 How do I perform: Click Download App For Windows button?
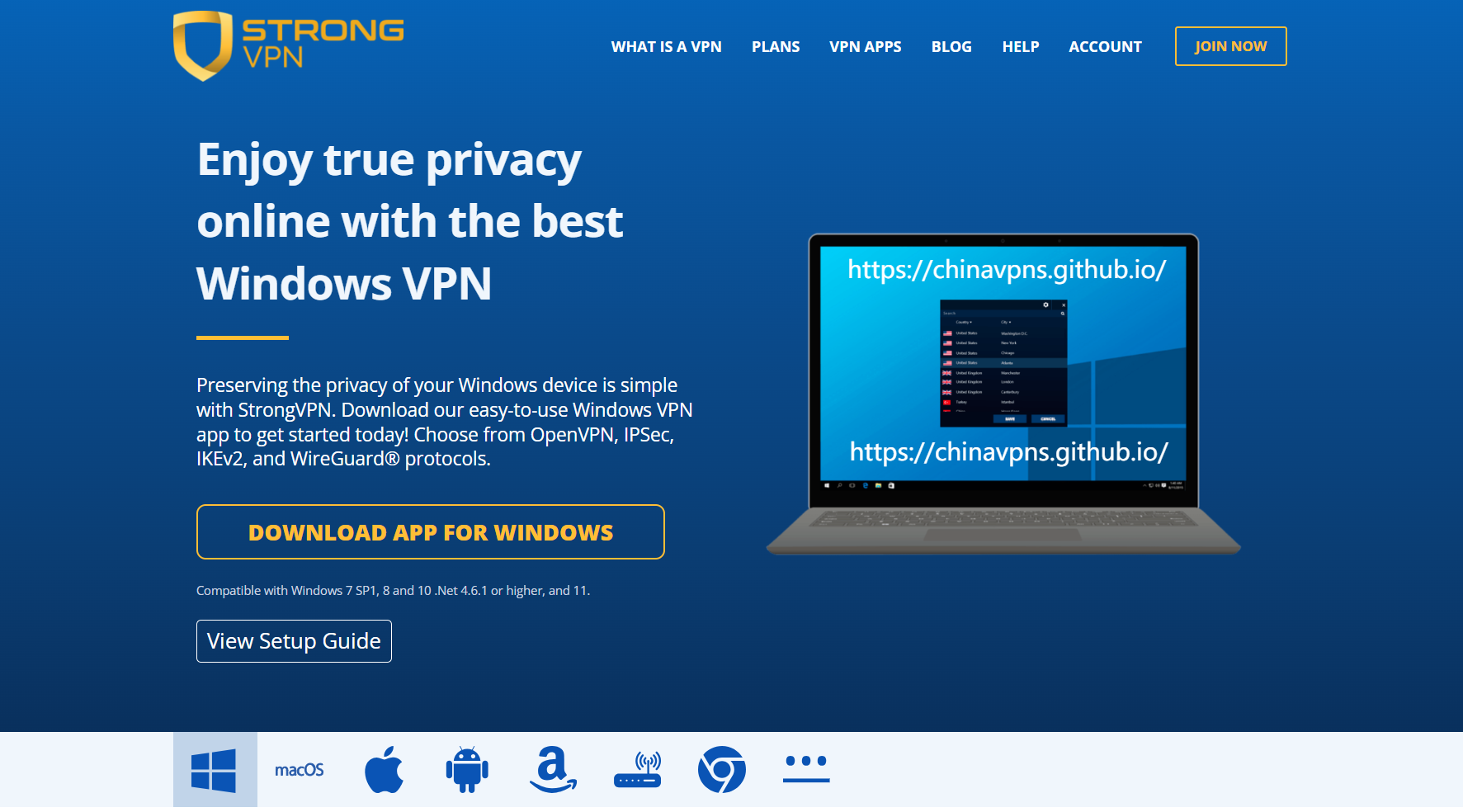click(x=431, y=532)
